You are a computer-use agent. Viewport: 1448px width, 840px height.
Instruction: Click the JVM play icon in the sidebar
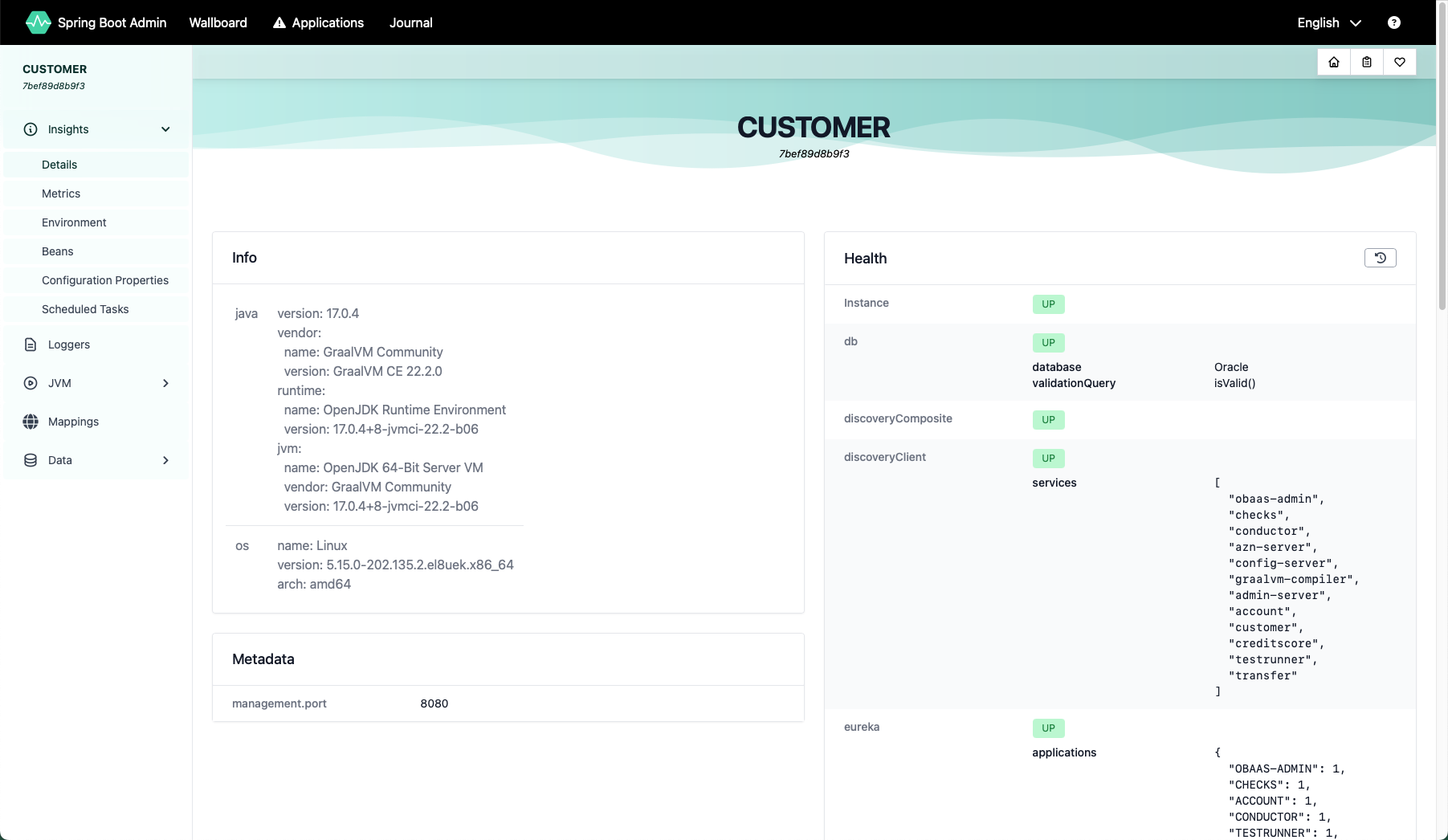[x=30, y=383]
